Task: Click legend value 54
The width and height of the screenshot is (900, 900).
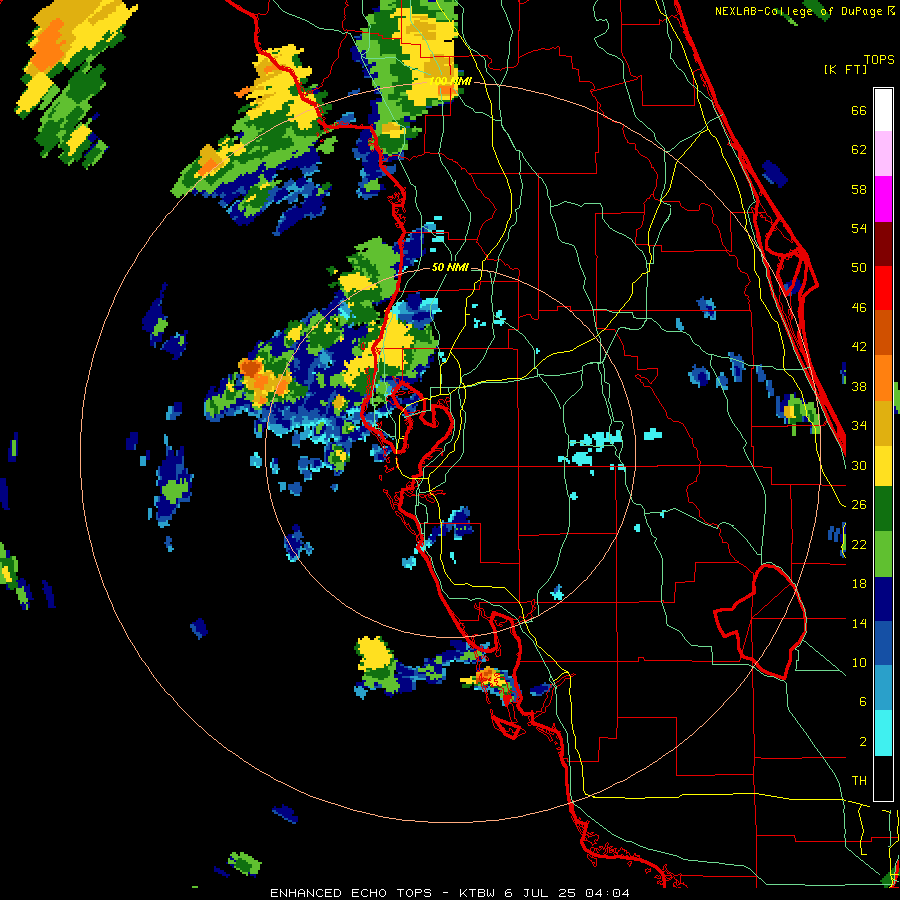Action: [x=859, y=228]
